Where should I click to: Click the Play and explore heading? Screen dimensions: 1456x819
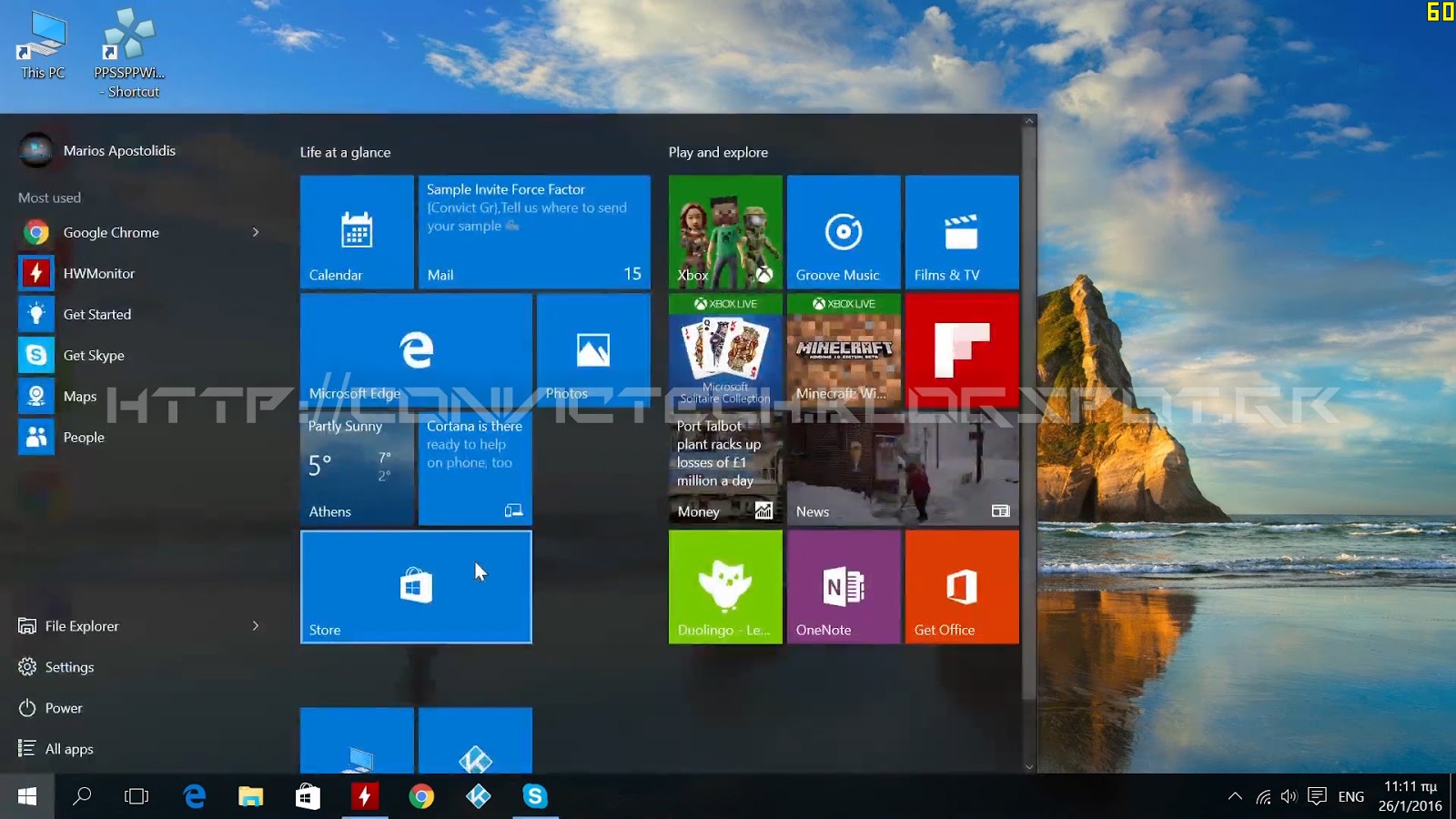(x=718, y=152)
